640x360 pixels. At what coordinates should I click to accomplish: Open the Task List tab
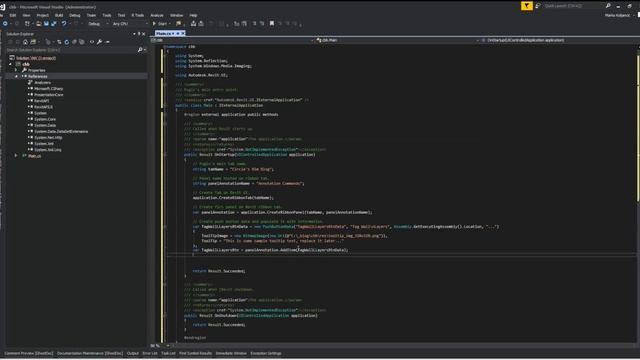click(168, 353)
